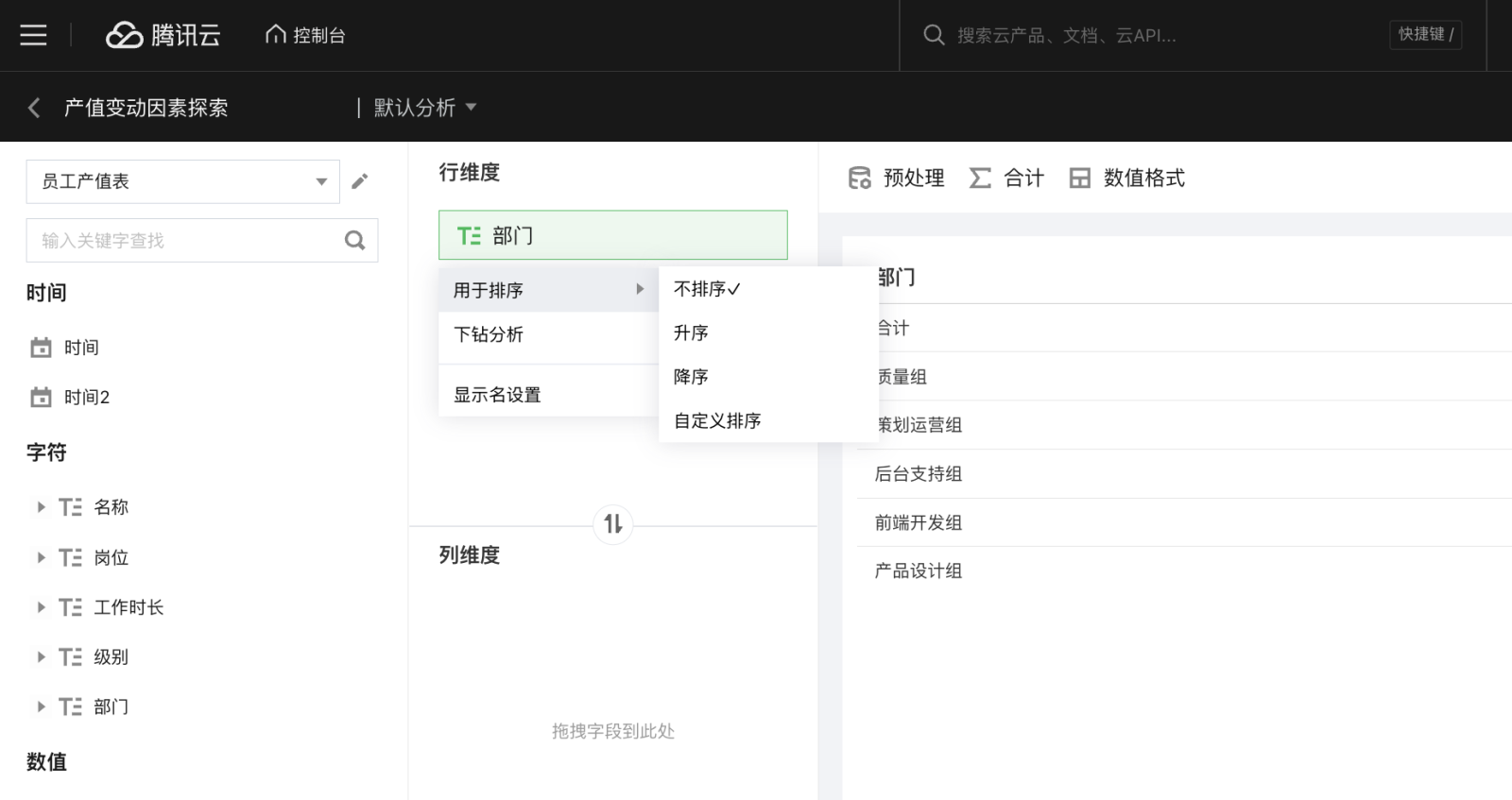Go back using the left arrow

click(34, 108)
